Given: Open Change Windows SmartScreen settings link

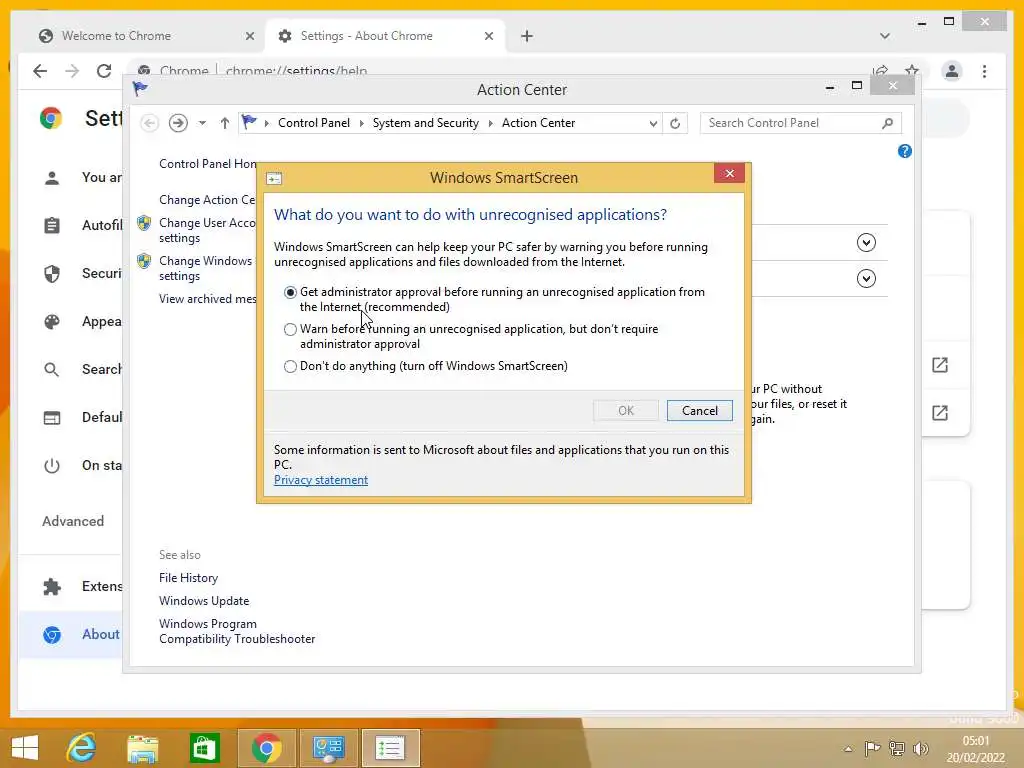Looking at the screenshot, I should tap(206, 268).
